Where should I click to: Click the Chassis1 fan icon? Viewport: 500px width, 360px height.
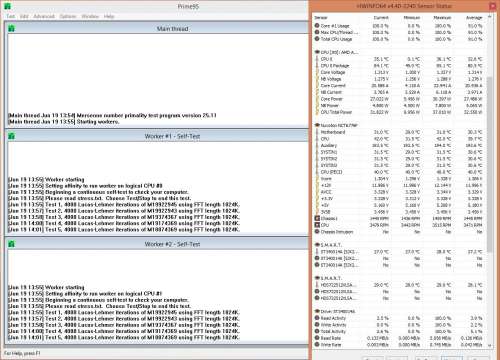(x=317, y=218)
